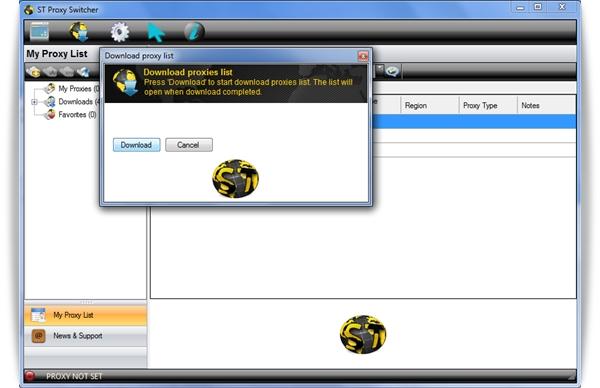Click the 'My Proxy List' panel heading

pos(57,54)
